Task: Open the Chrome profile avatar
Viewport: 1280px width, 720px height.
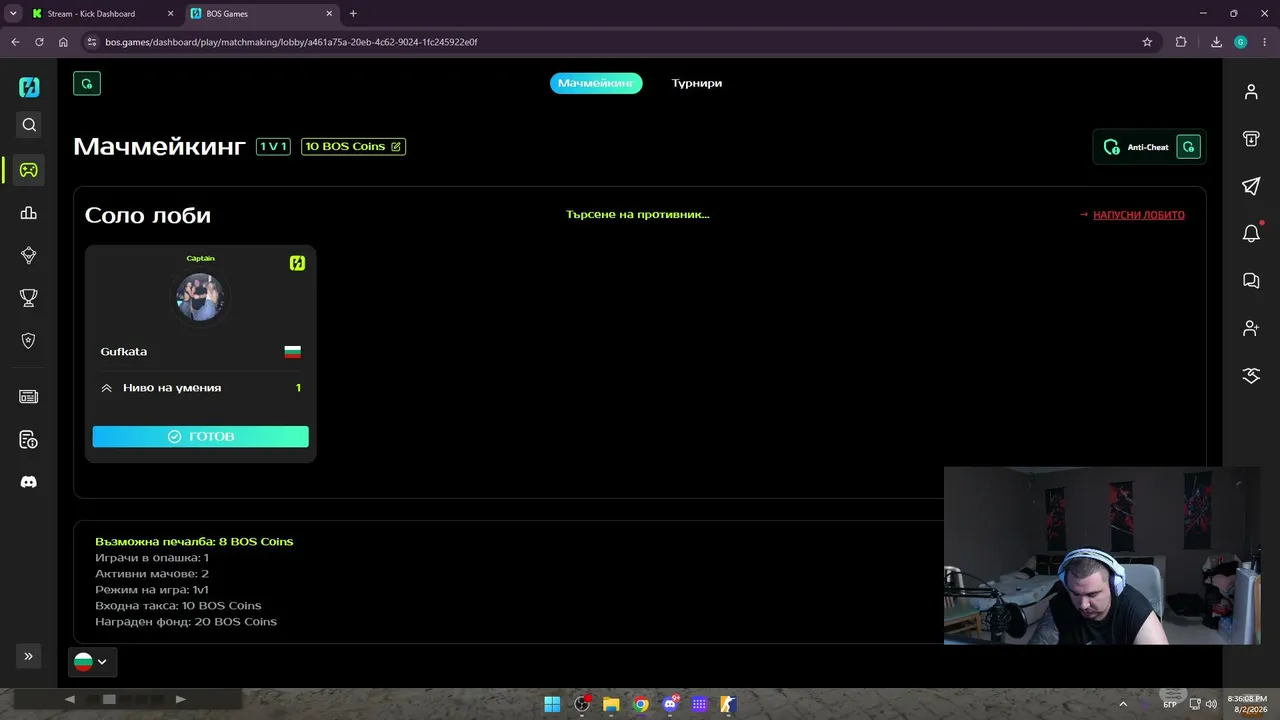Action: click(x=1240, y=42)
